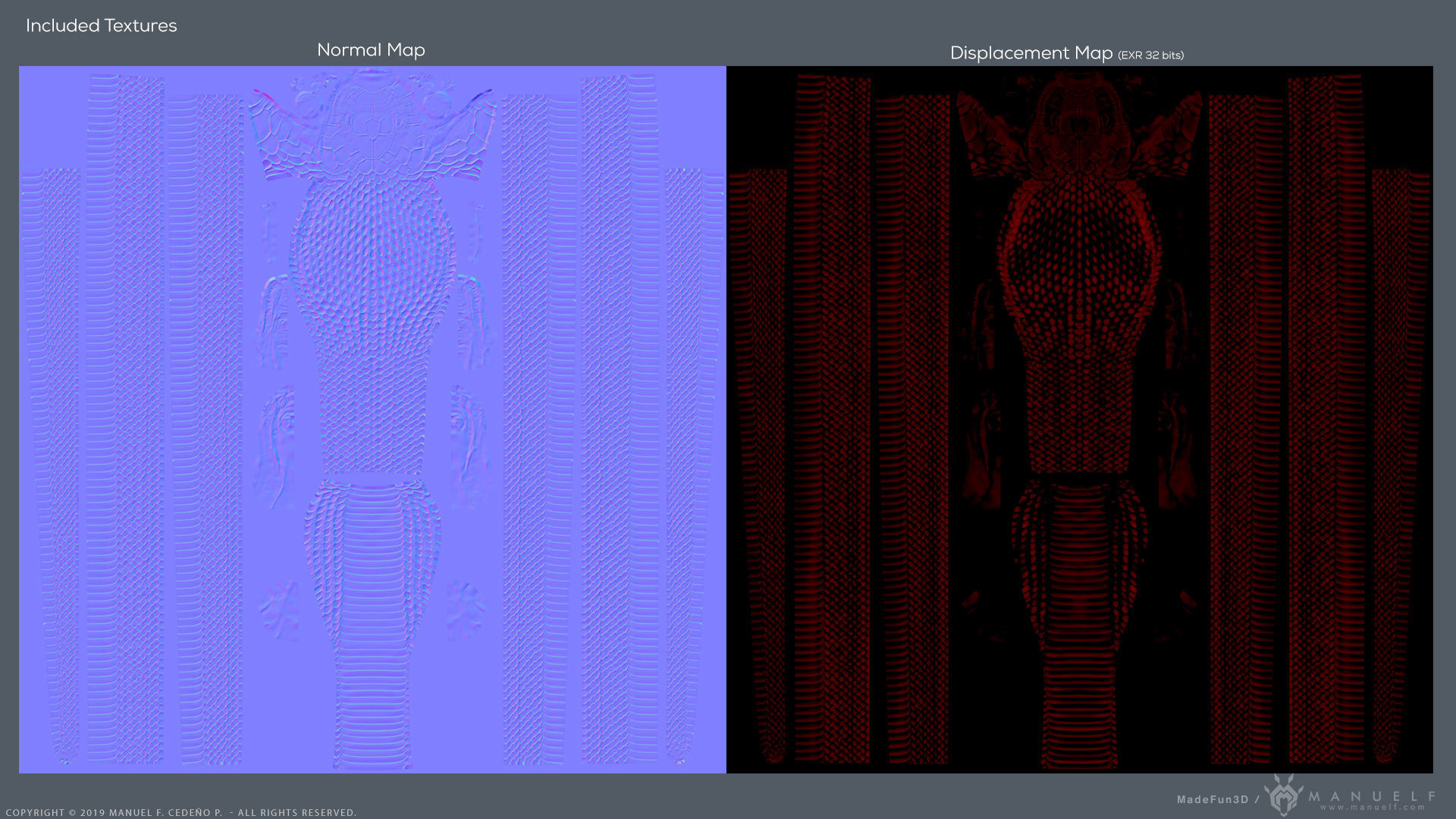The height and width of the screenshot is (819, 1456).
Task: Open the www.manuelf.com link
Action: [x=1373, y=808]
